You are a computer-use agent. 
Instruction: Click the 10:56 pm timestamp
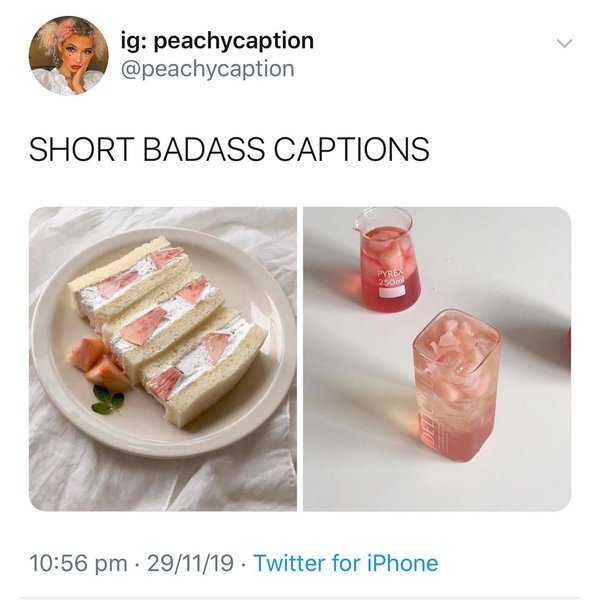(x=78, y=563)
